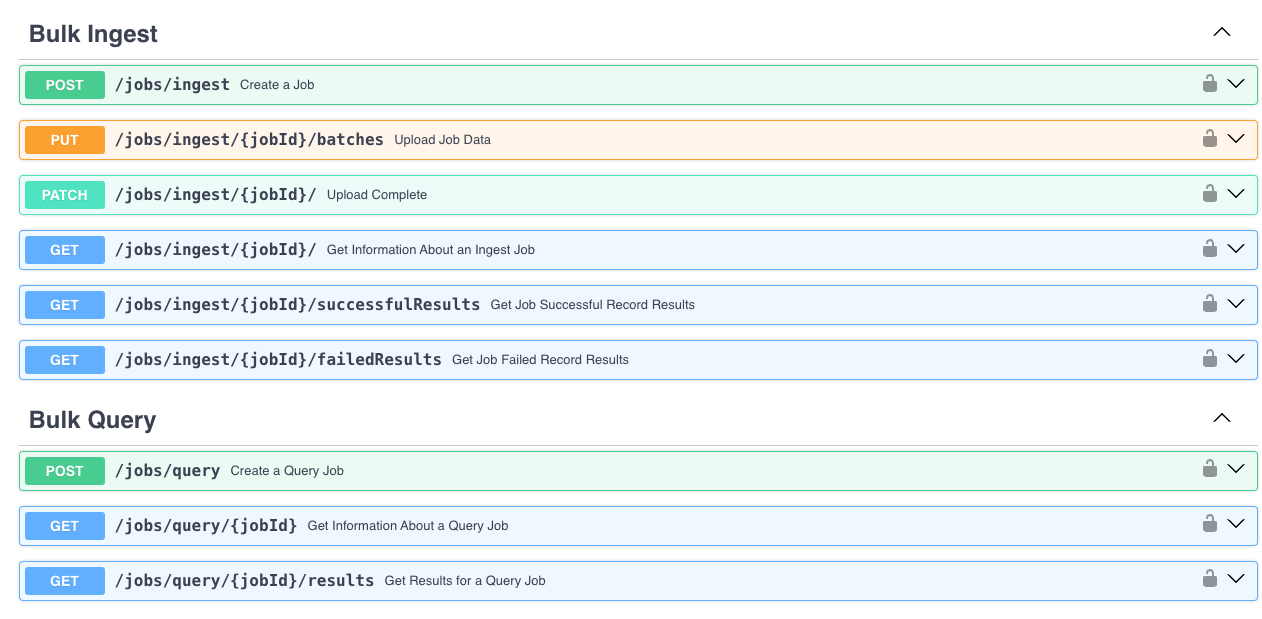
Task: Click the padlock beside failedResults endpoint
Action: coord(1210,359)
